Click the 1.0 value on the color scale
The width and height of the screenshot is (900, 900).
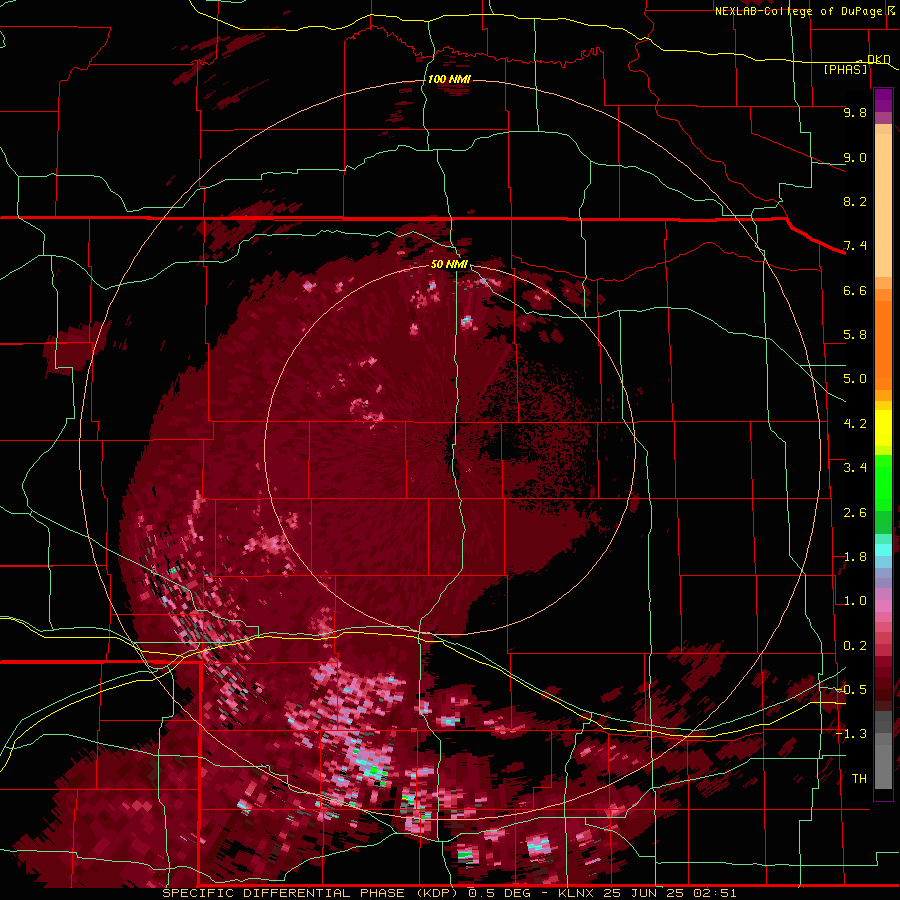[855, 601]
